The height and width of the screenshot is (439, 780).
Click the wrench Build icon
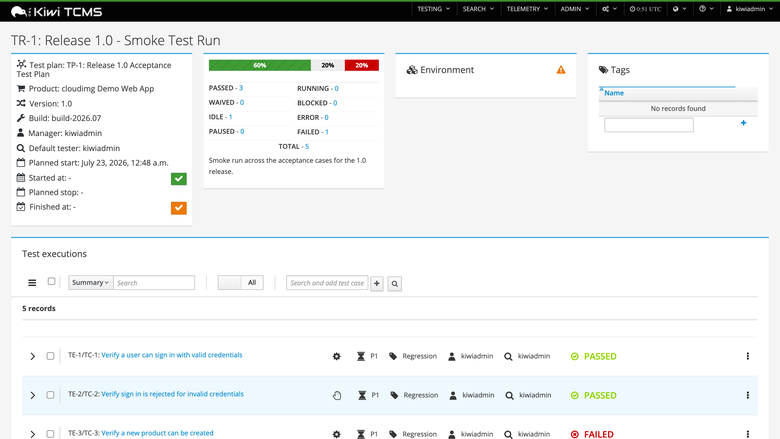coord(20,118)
